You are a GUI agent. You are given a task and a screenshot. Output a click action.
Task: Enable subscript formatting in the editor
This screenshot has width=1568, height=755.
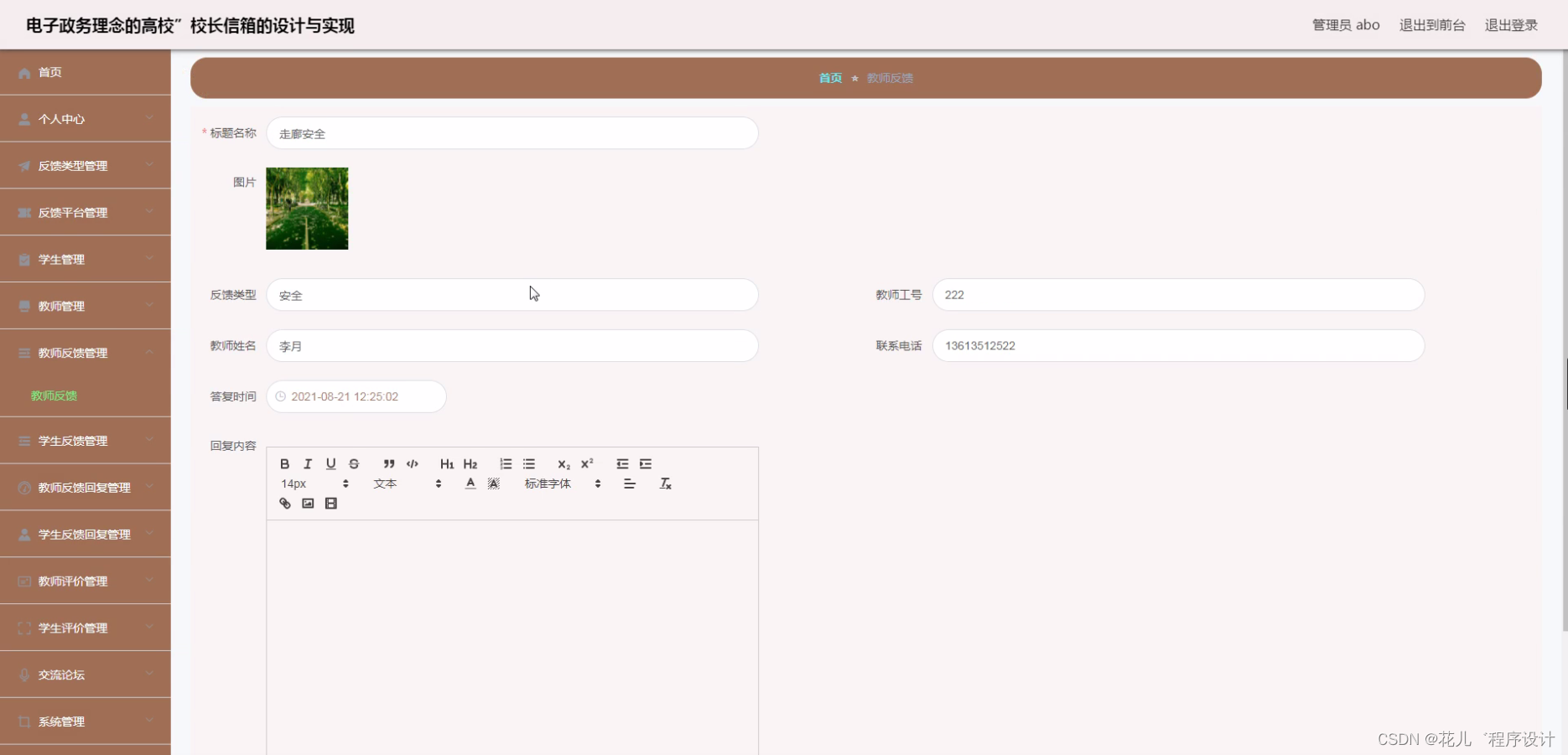(x=563, y=465)
